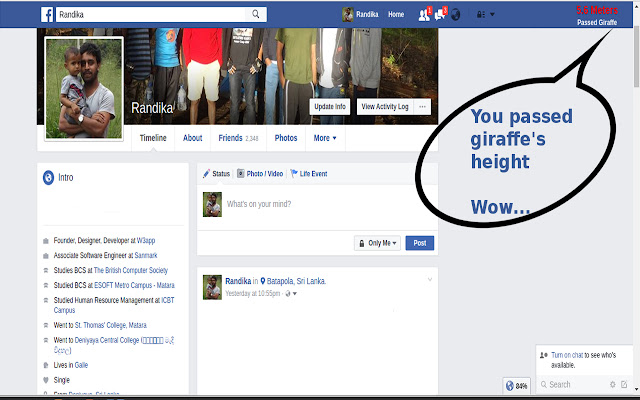The image size is (640, 400).
Task: Click View Activity Log button
Action: point(385,107)
